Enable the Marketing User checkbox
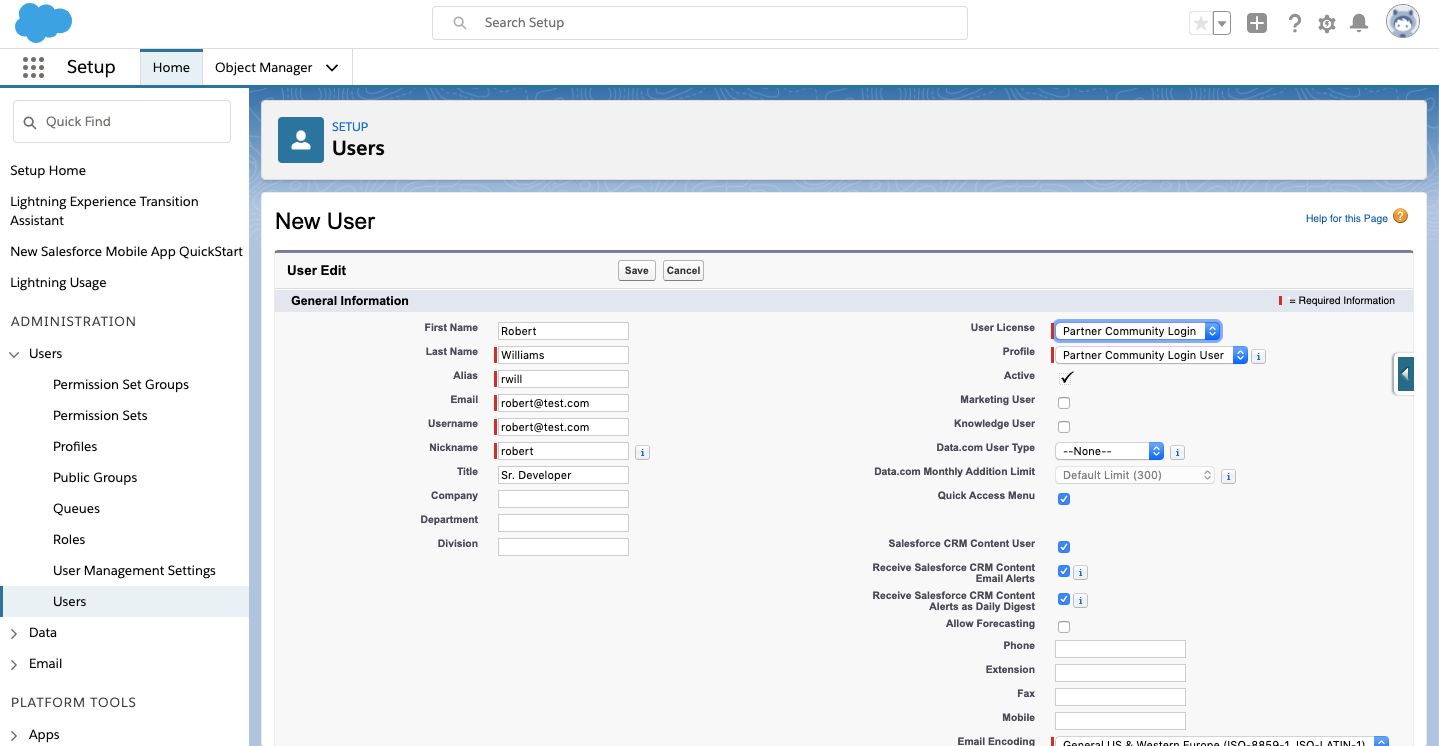The width and height of the screenshot is (1439, 746). 1064,403
